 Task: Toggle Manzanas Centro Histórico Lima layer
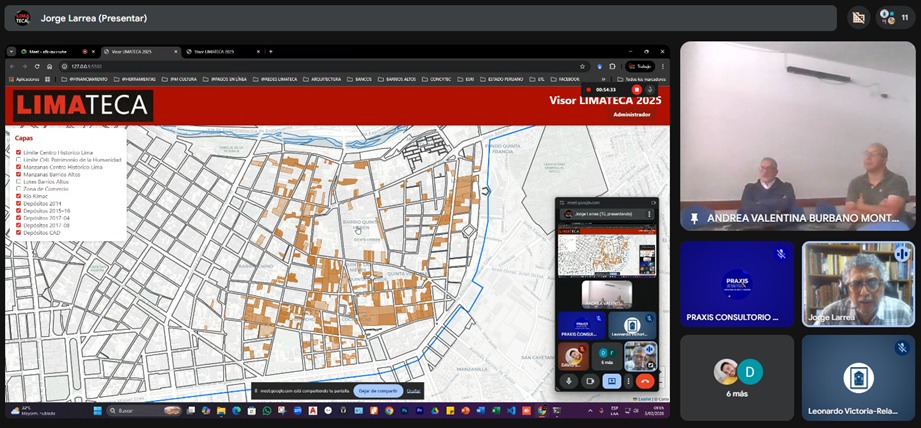[x=19, y=167]
